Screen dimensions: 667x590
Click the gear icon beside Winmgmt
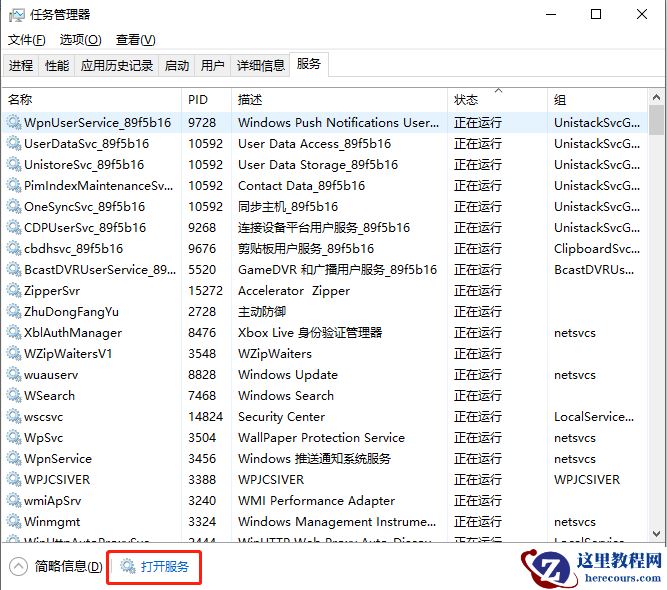[14, 522]
